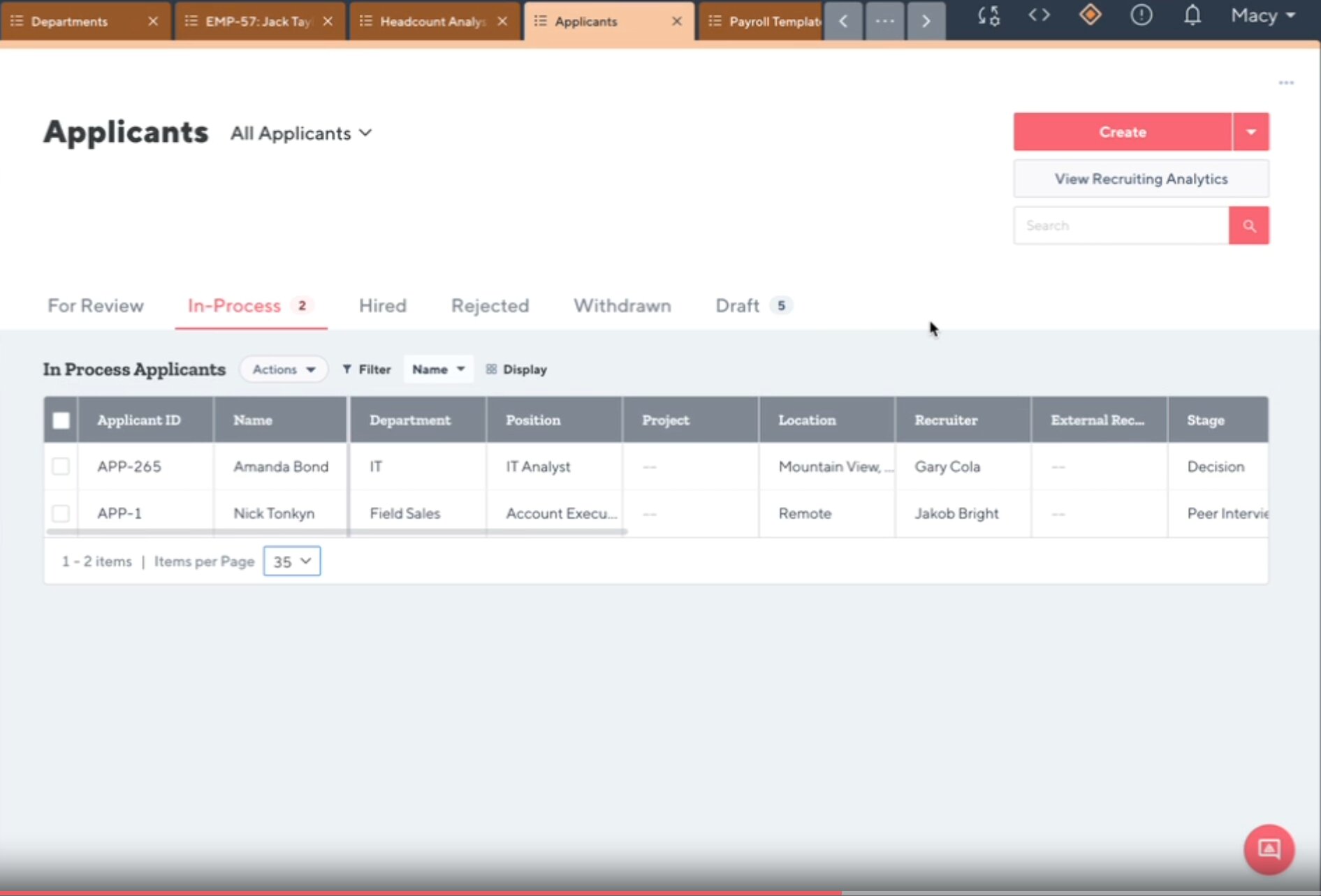Open the alert exclamation circle icon
The image size is (1321, 896).
pos(1141,15)
